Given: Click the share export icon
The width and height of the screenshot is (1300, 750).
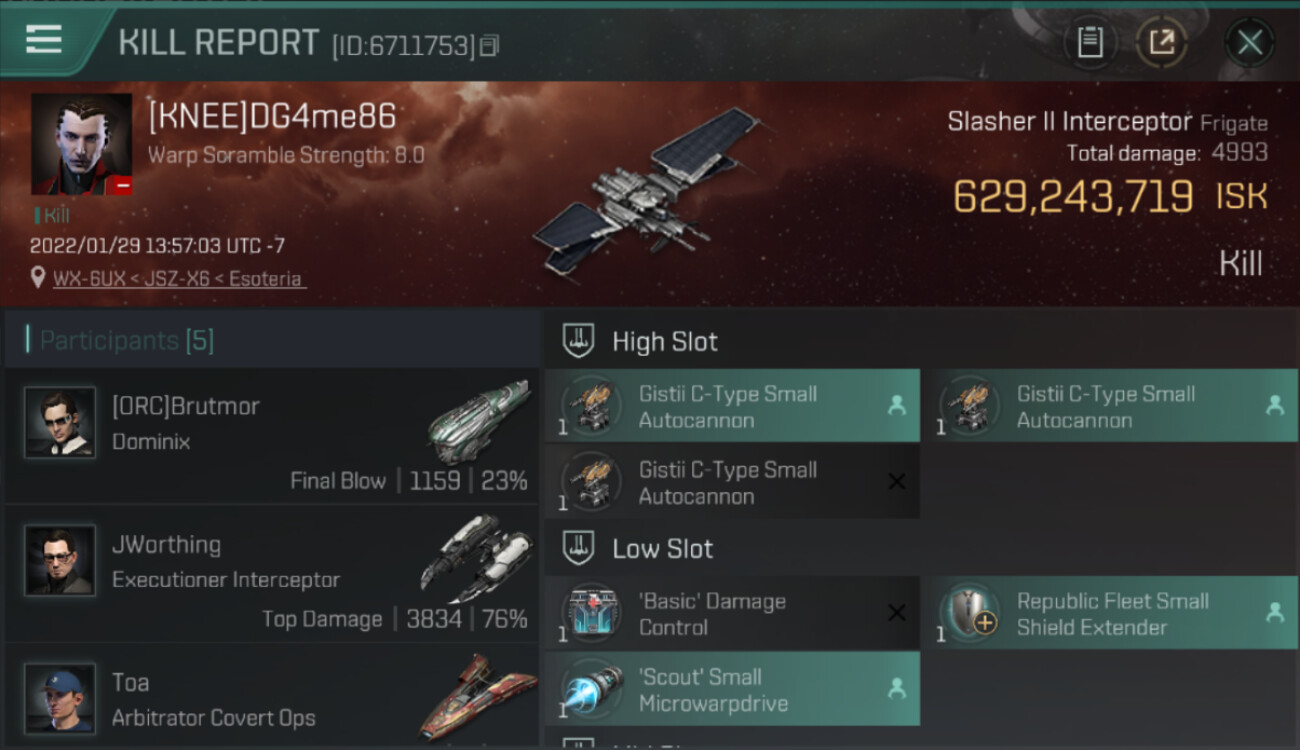Looking at the screenshot, I should pyautogui.click(x=1161, y=42).
